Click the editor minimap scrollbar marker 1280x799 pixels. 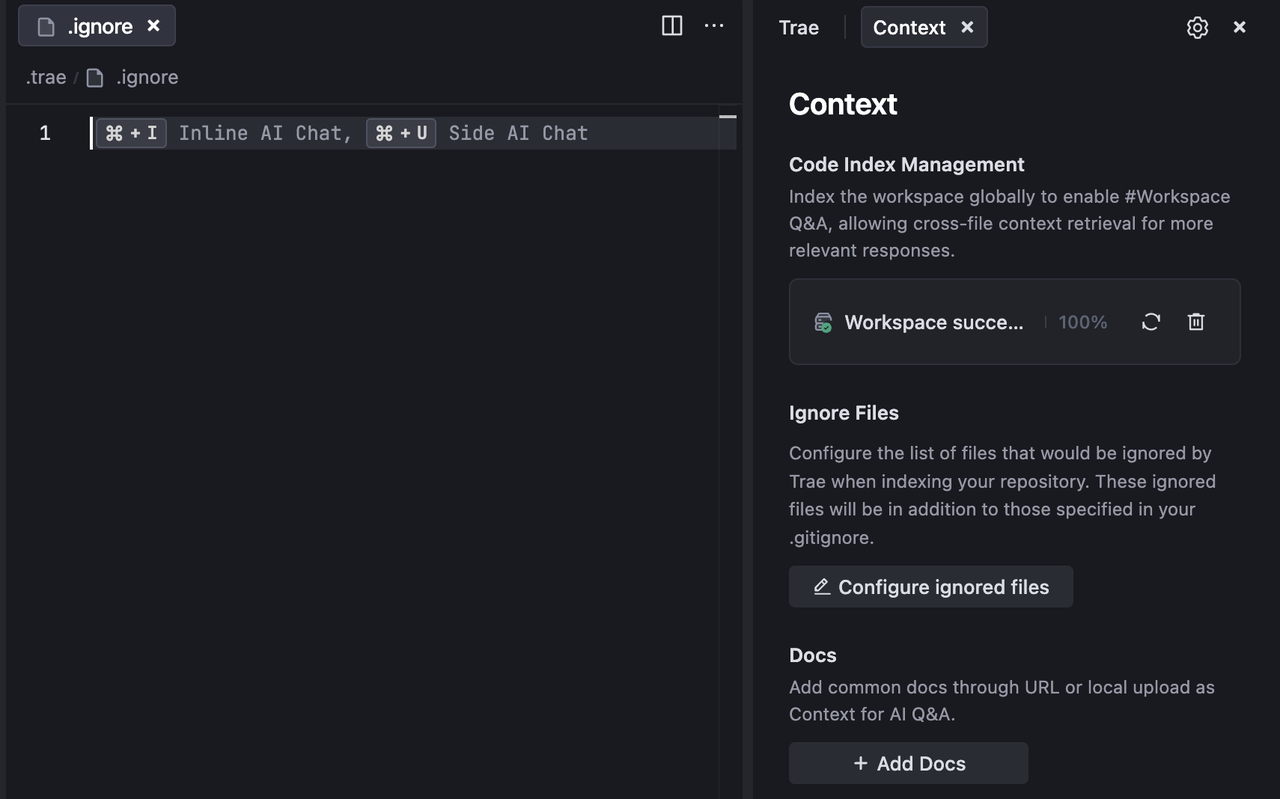(x=728, y=117)
